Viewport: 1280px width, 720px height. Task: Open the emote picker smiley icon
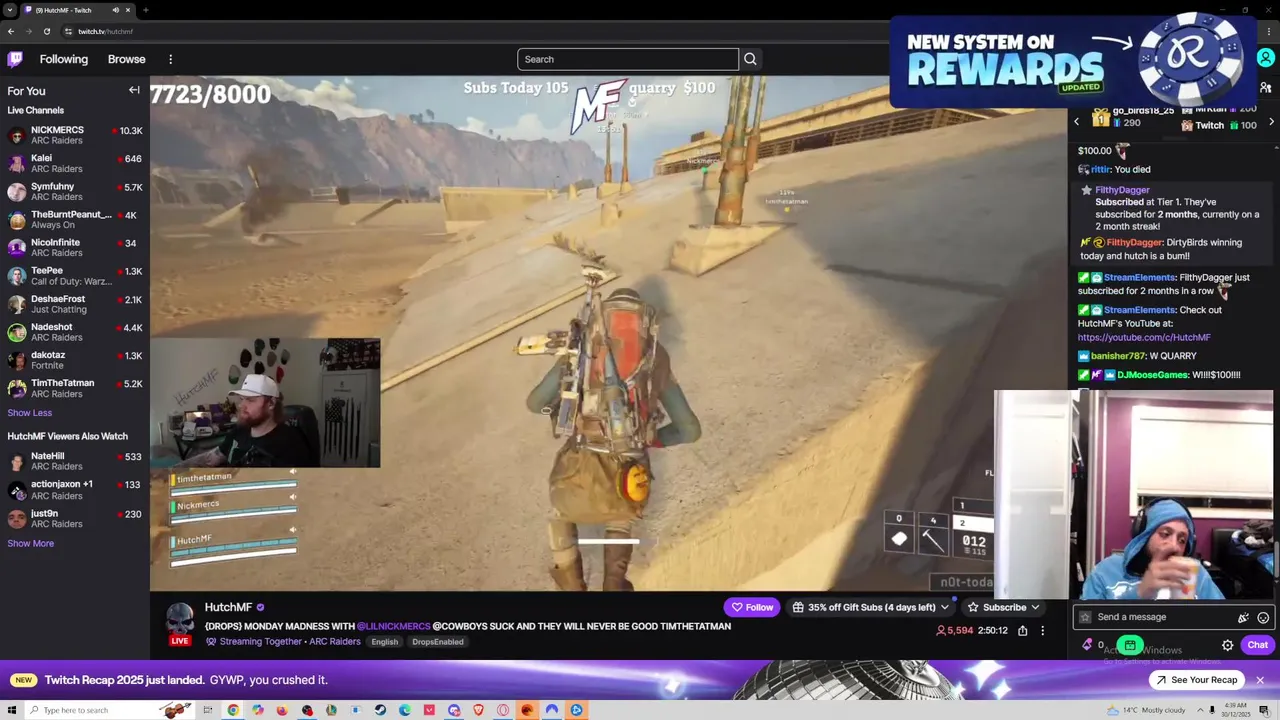1263,618
